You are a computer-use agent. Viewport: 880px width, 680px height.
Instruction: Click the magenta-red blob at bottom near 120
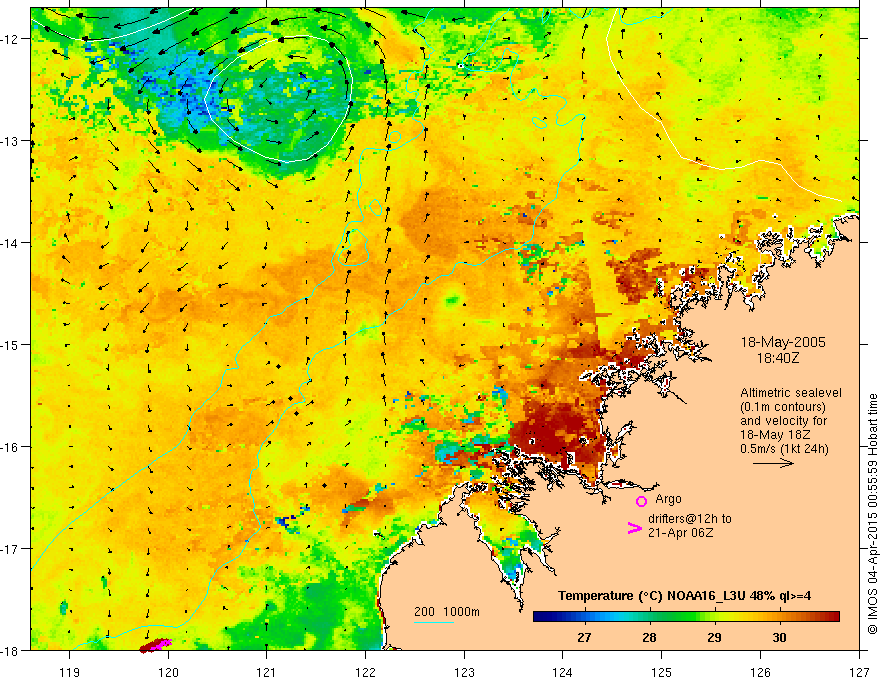click(x=155, y=645)
